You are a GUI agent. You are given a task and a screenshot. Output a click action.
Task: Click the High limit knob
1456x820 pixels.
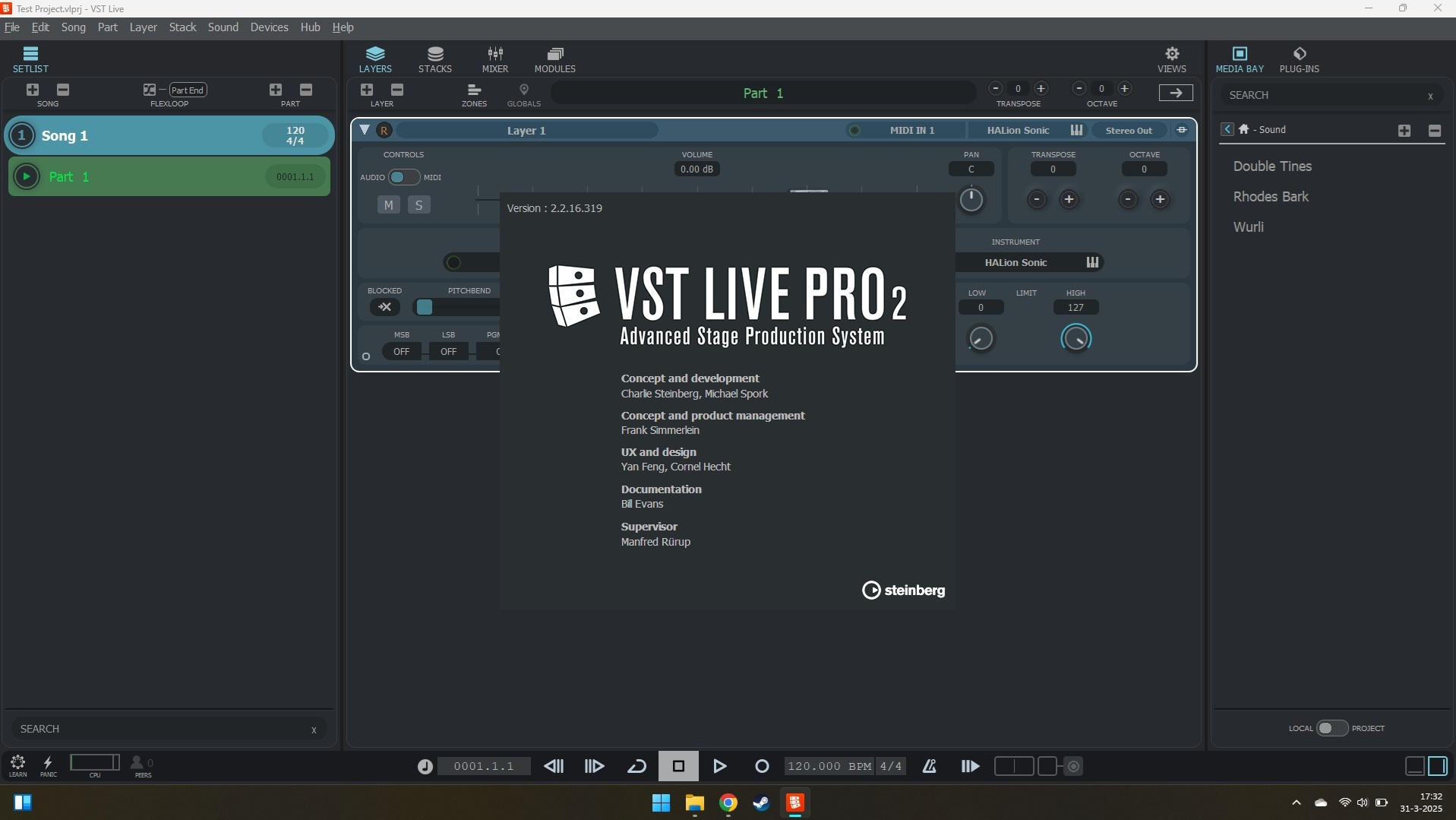[1075, 338]
